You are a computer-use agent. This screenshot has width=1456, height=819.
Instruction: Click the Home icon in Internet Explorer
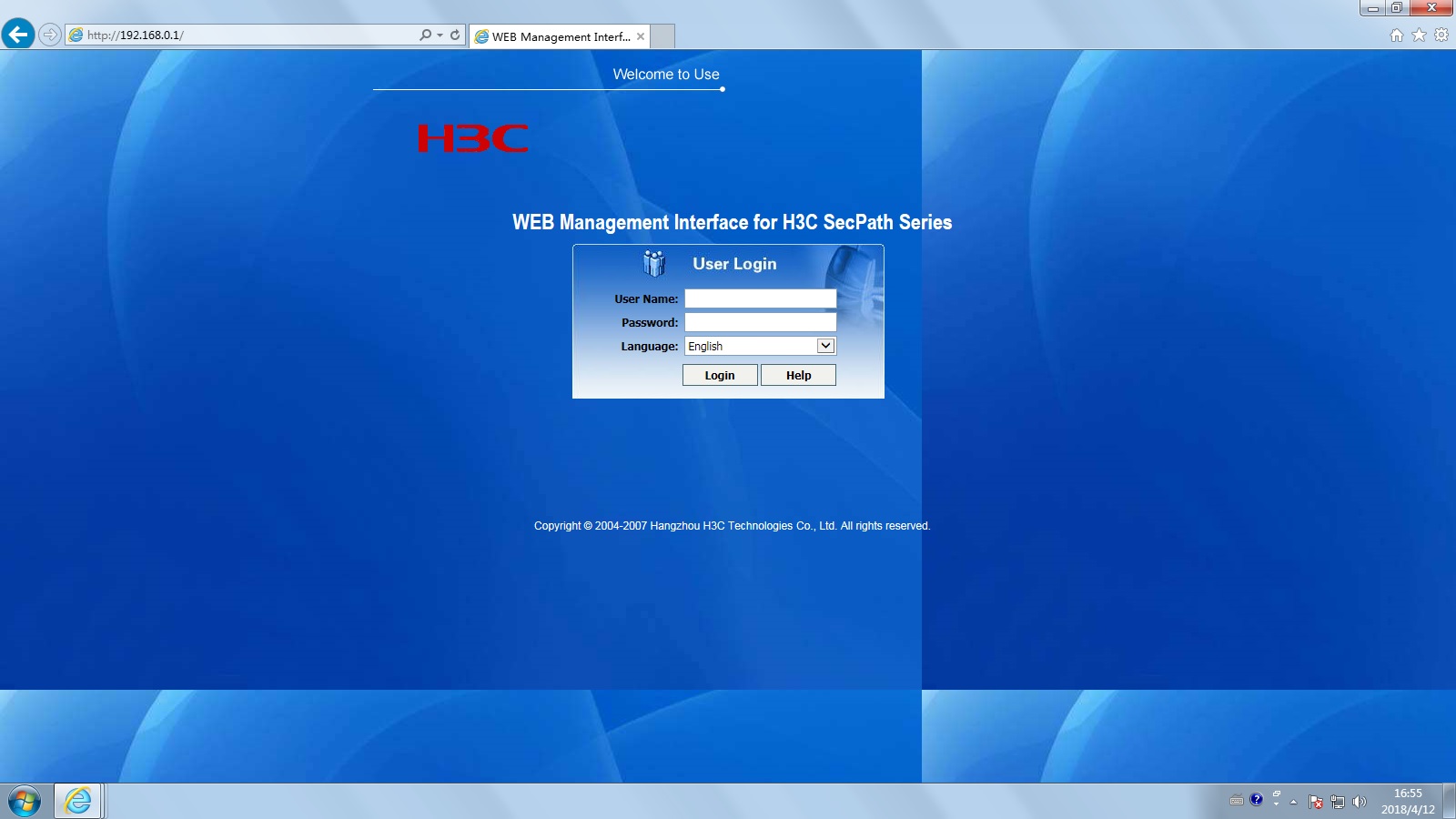1397,35
